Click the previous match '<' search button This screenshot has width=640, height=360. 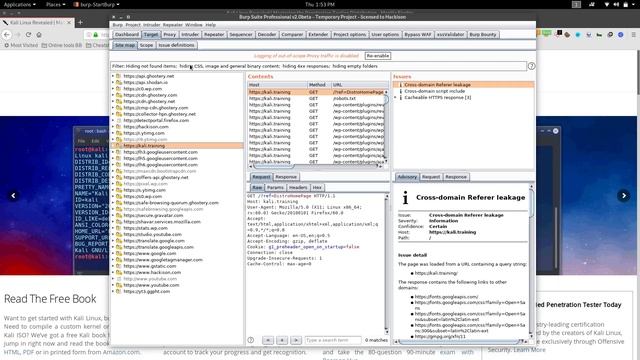[268, 340]
